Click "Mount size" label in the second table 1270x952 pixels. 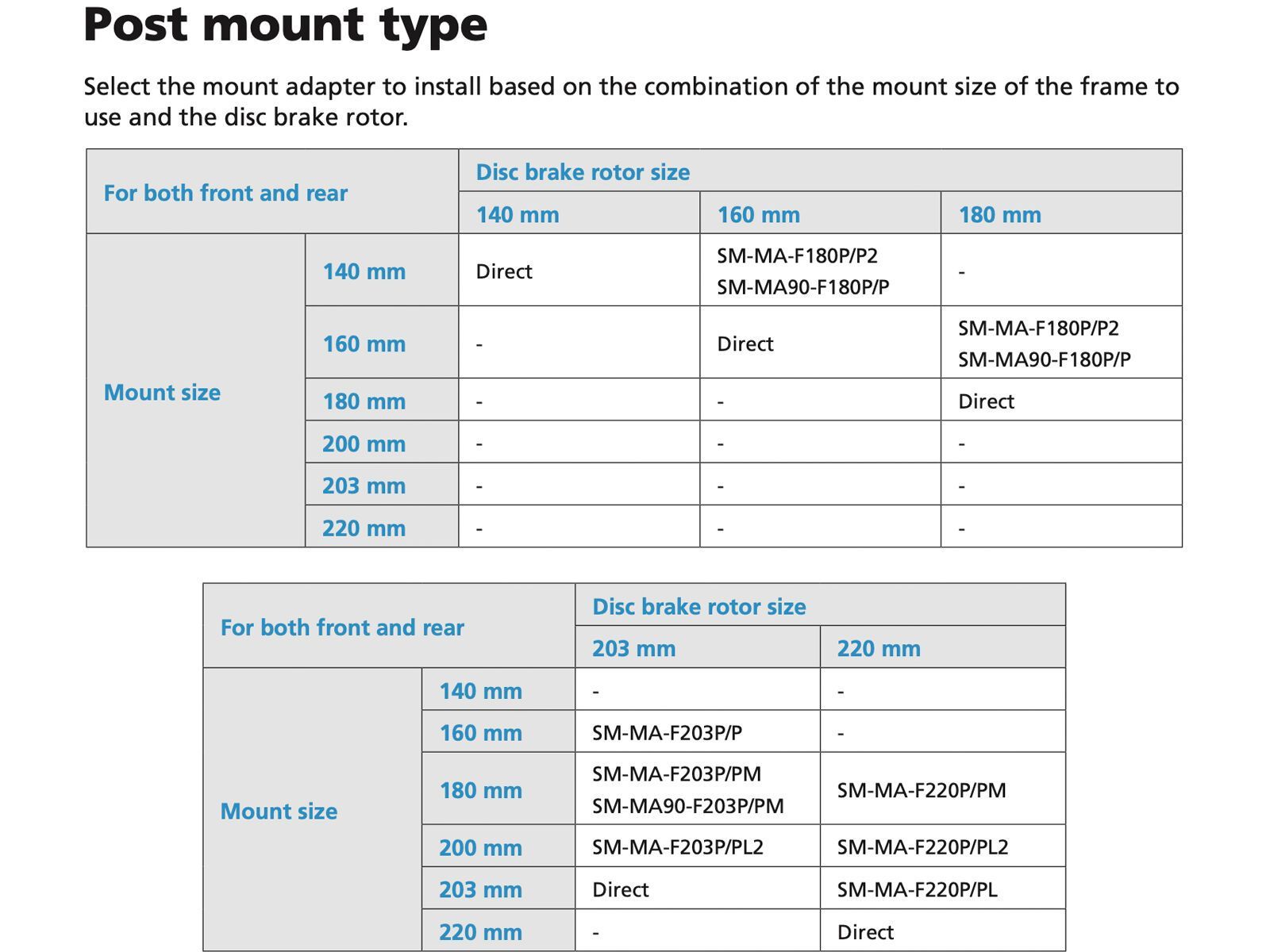pyautogui.click(x=279, y=811)
